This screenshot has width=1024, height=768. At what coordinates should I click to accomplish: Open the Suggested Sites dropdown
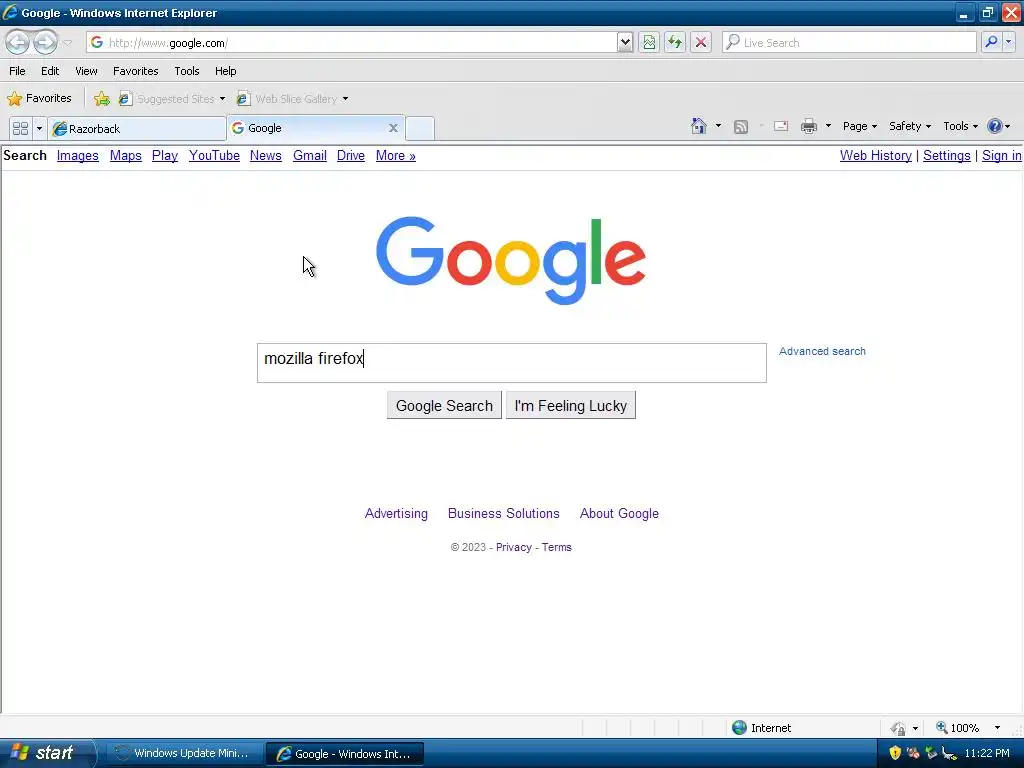click(x=172, y=99)
